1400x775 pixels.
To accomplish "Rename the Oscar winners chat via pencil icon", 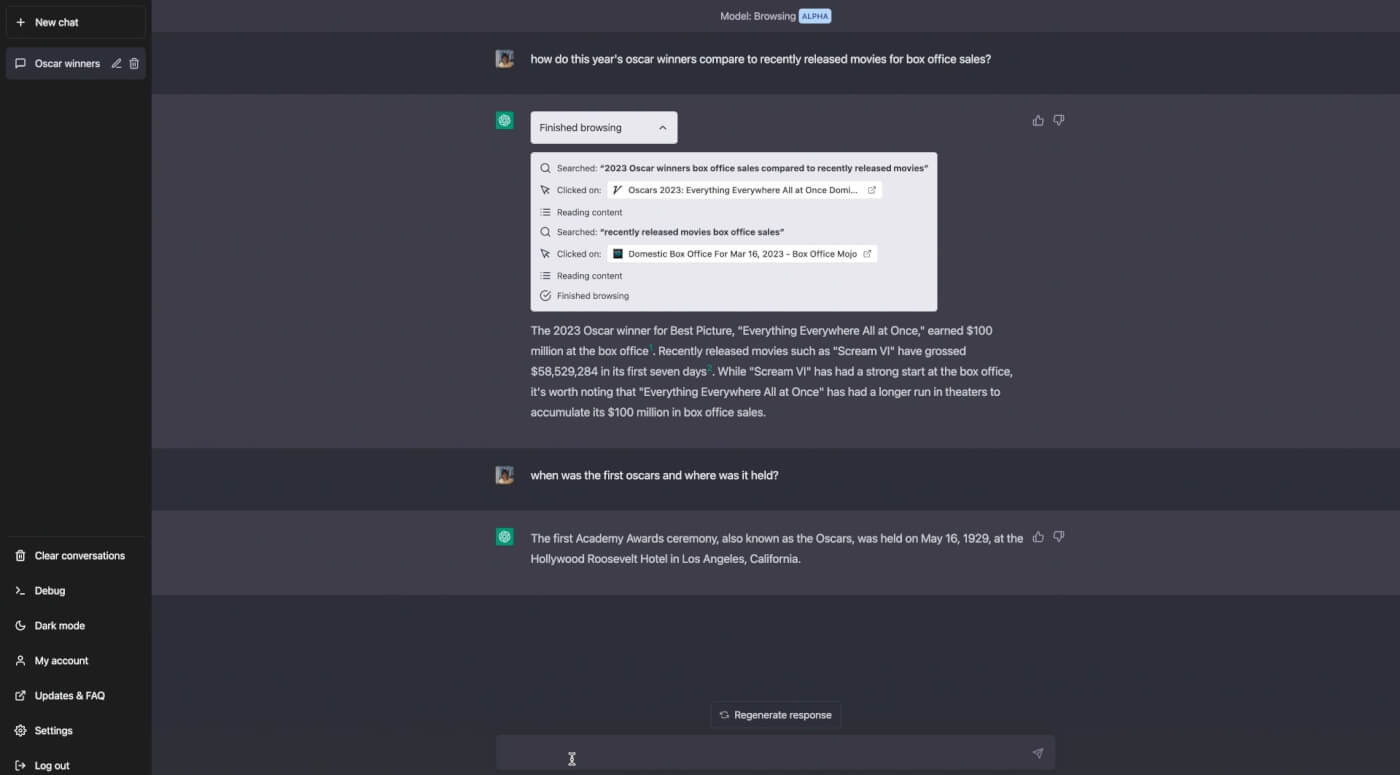I will [x=117, y=63].
